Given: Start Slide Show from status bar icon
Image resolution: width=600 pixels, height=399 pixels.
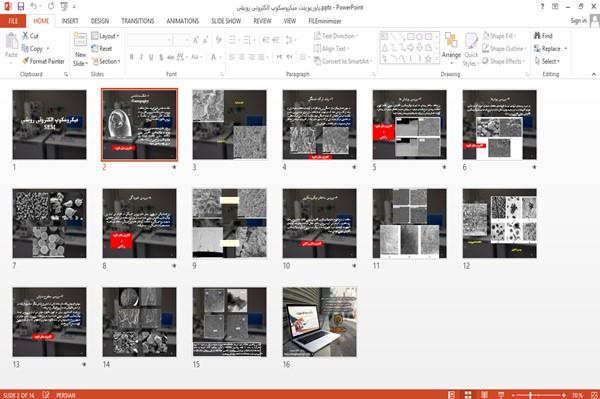Looking at the screenshot, I should click(501, 395).
